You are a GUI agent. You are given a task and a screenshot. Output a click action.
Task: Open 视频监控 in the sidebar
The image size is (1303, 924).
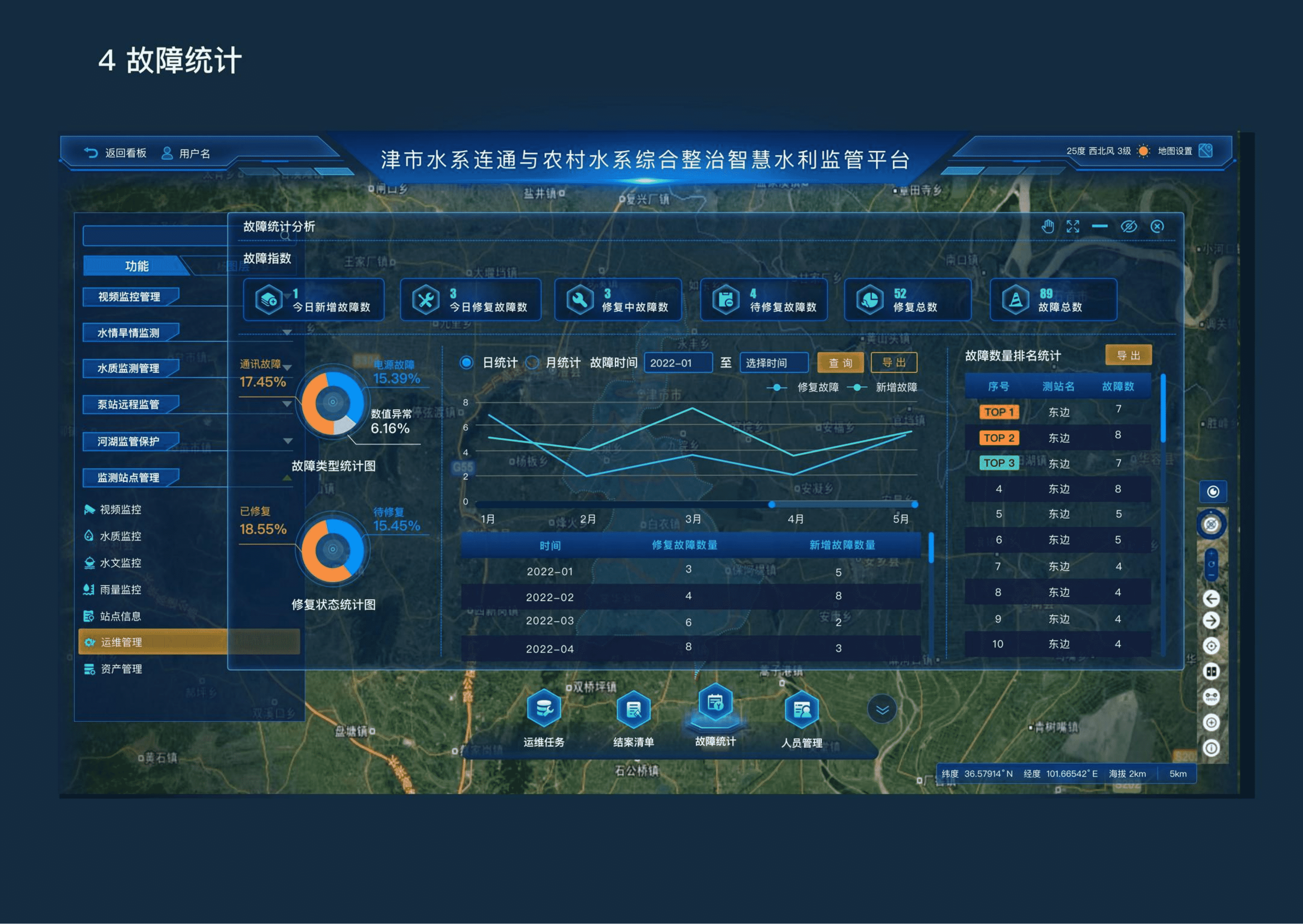click(x=113, y=509)
